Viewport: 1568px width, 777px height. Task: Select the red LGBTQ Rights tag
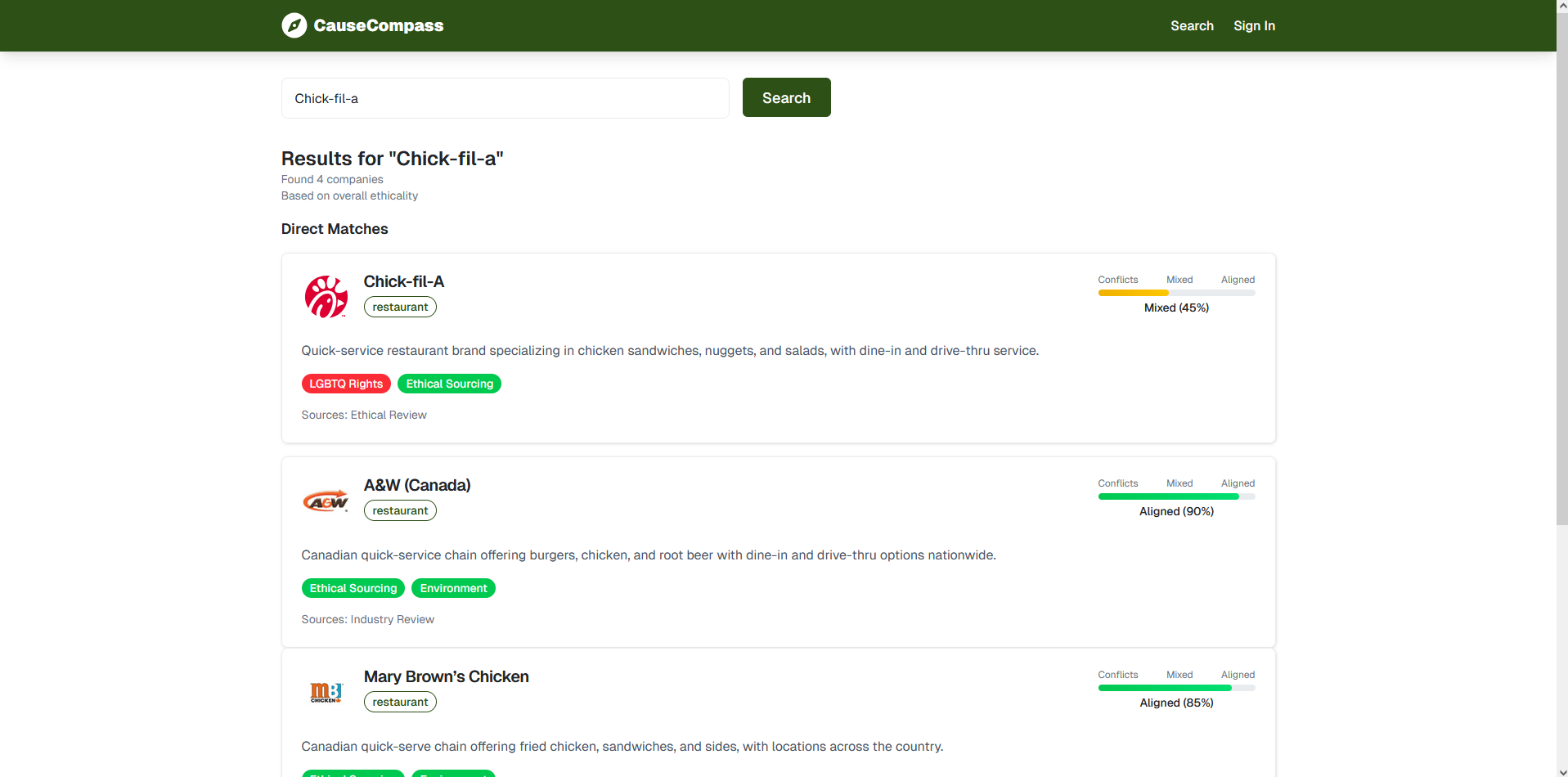pyautogui.click(x=346, y=384)
